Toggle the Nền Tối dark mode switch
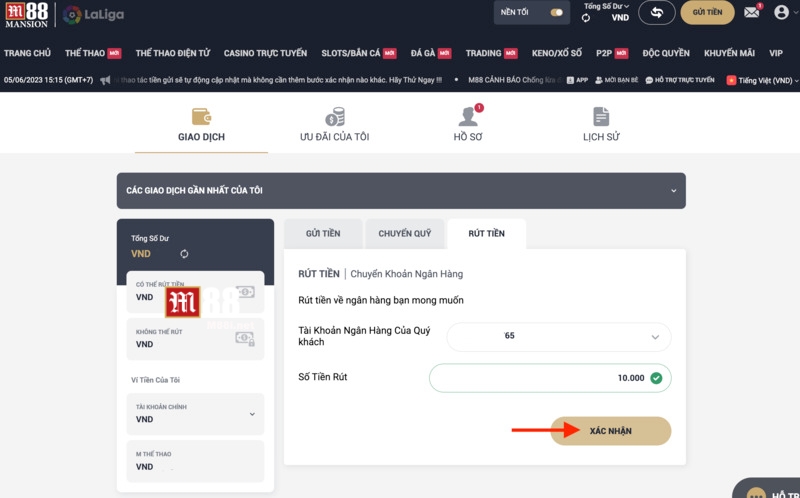The image size is (800, 498). point(557,13)
